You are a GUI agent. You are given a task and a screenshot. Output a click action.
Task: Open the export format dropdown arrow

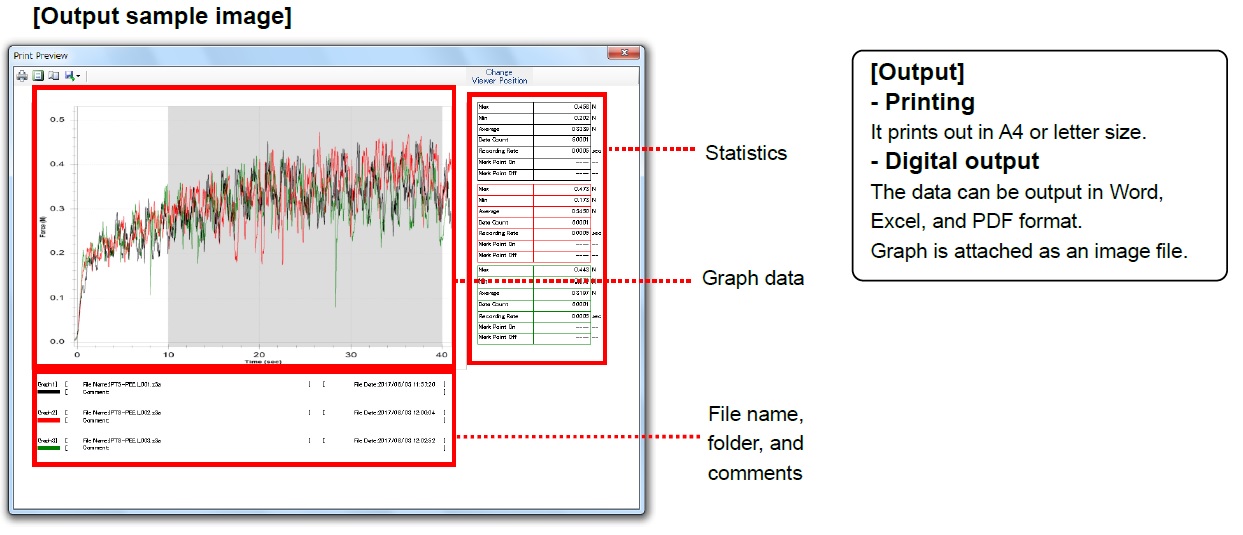tap(78, 76)
